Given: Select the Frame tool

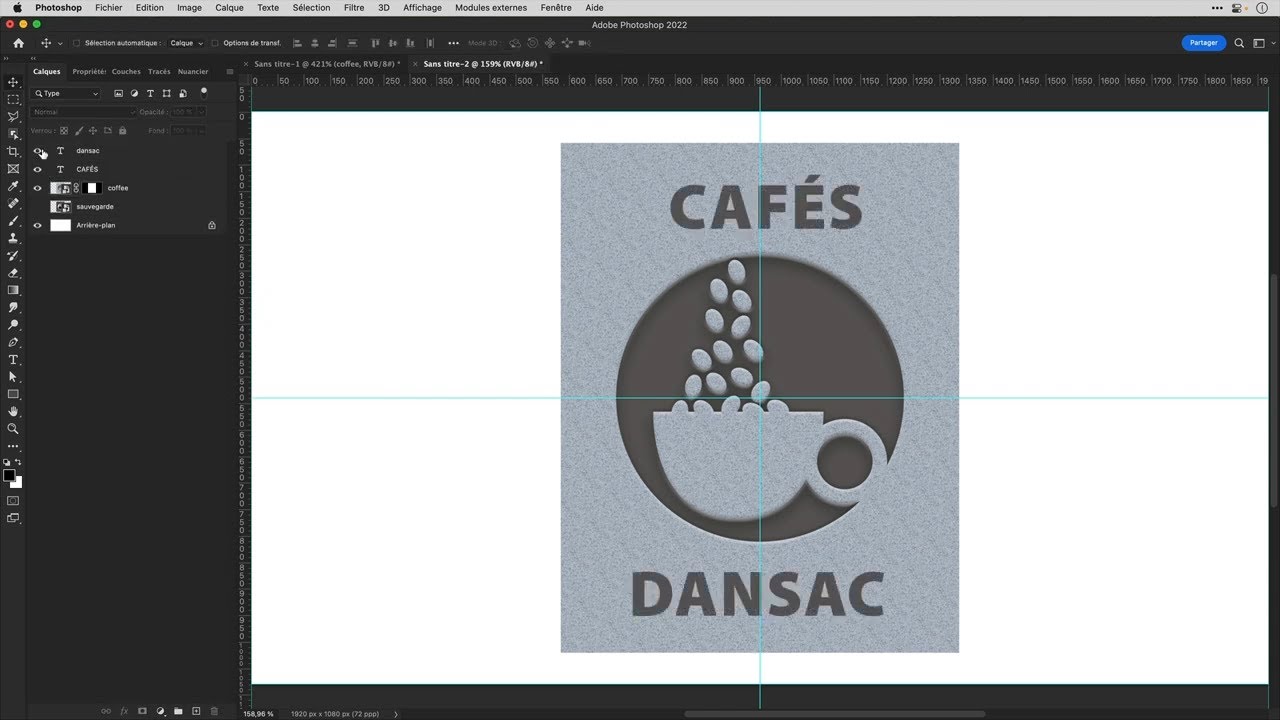Looking at the screenshot, I should [13, 169].
